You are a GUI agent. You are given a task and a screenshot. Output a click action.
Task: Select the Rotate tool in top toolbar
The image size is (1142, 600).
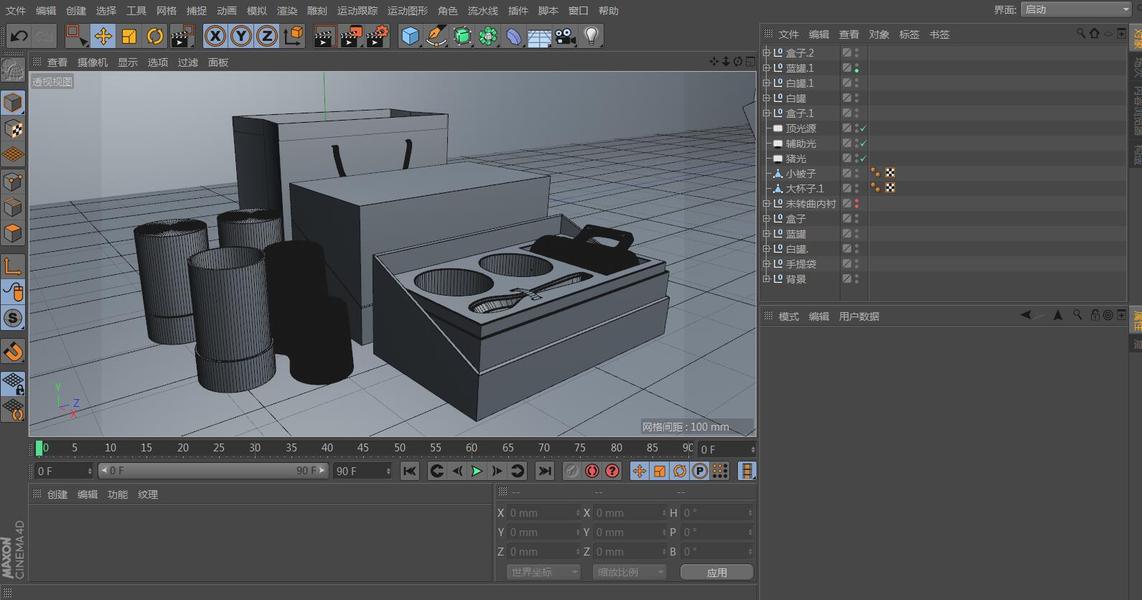tap(155, 37)
